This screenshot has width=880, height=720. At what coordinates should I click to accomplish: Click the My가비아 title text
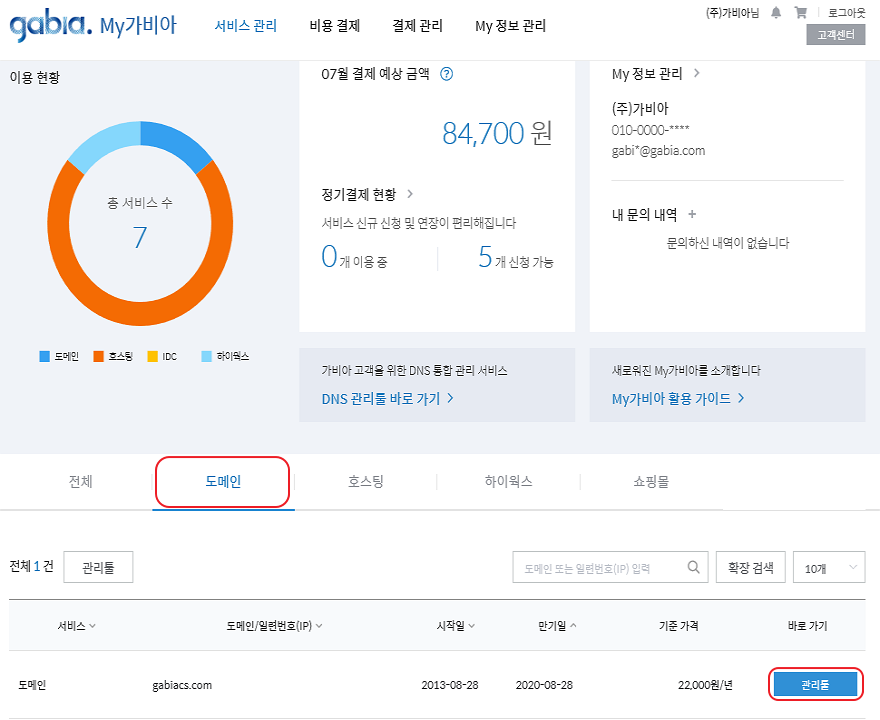138,26
